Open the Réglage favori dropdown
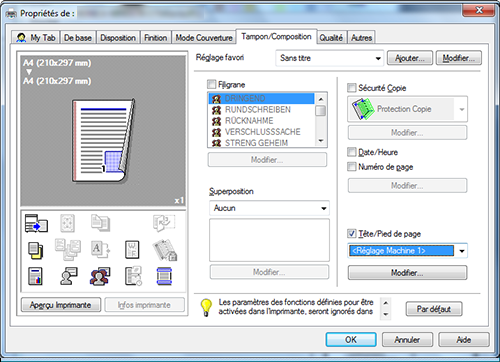This screenshot has width=500, height=362. click(x=329, y=58)
